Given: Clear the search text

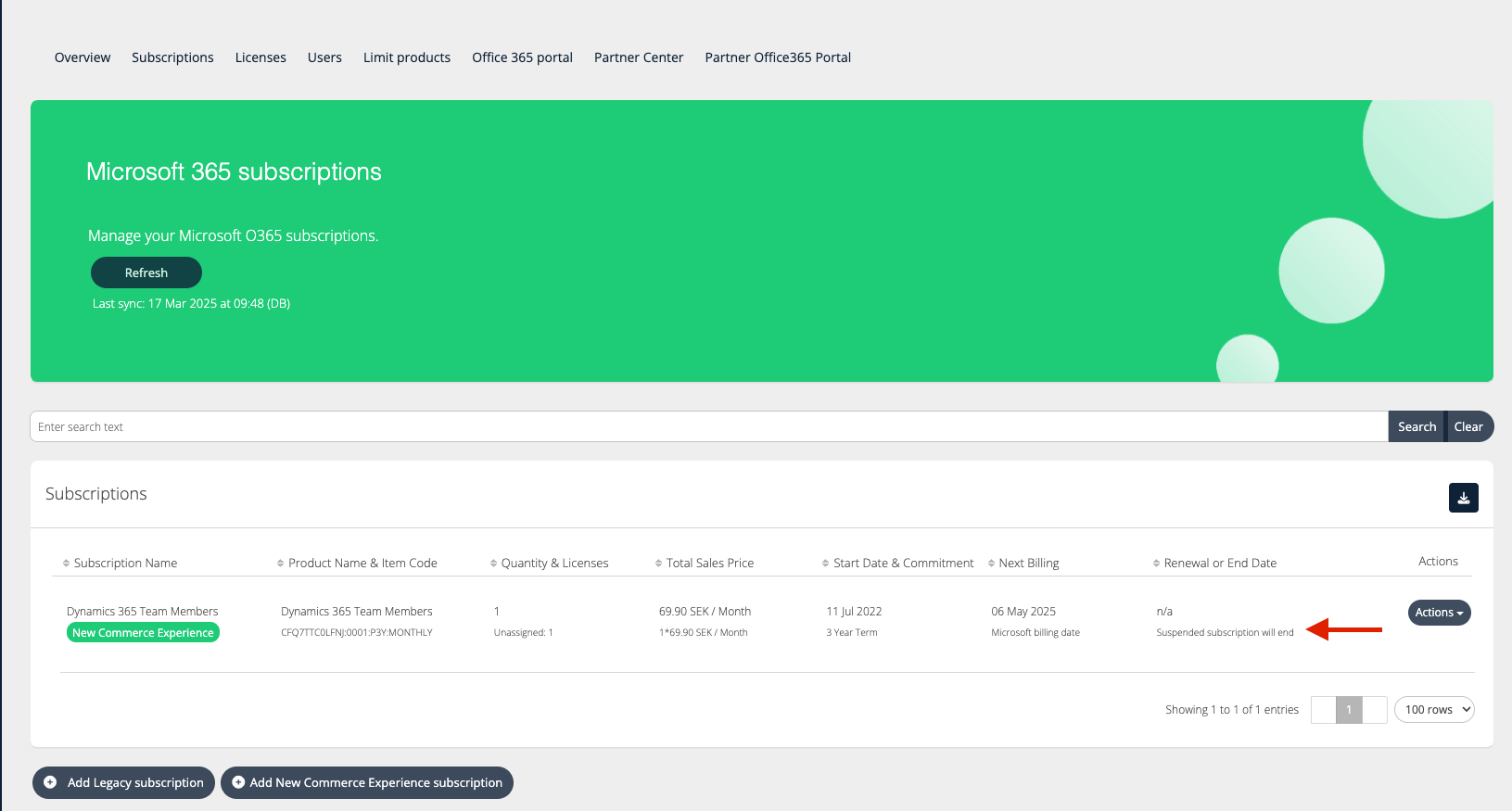Looking at the screenshot, I should click(1468, 426).
